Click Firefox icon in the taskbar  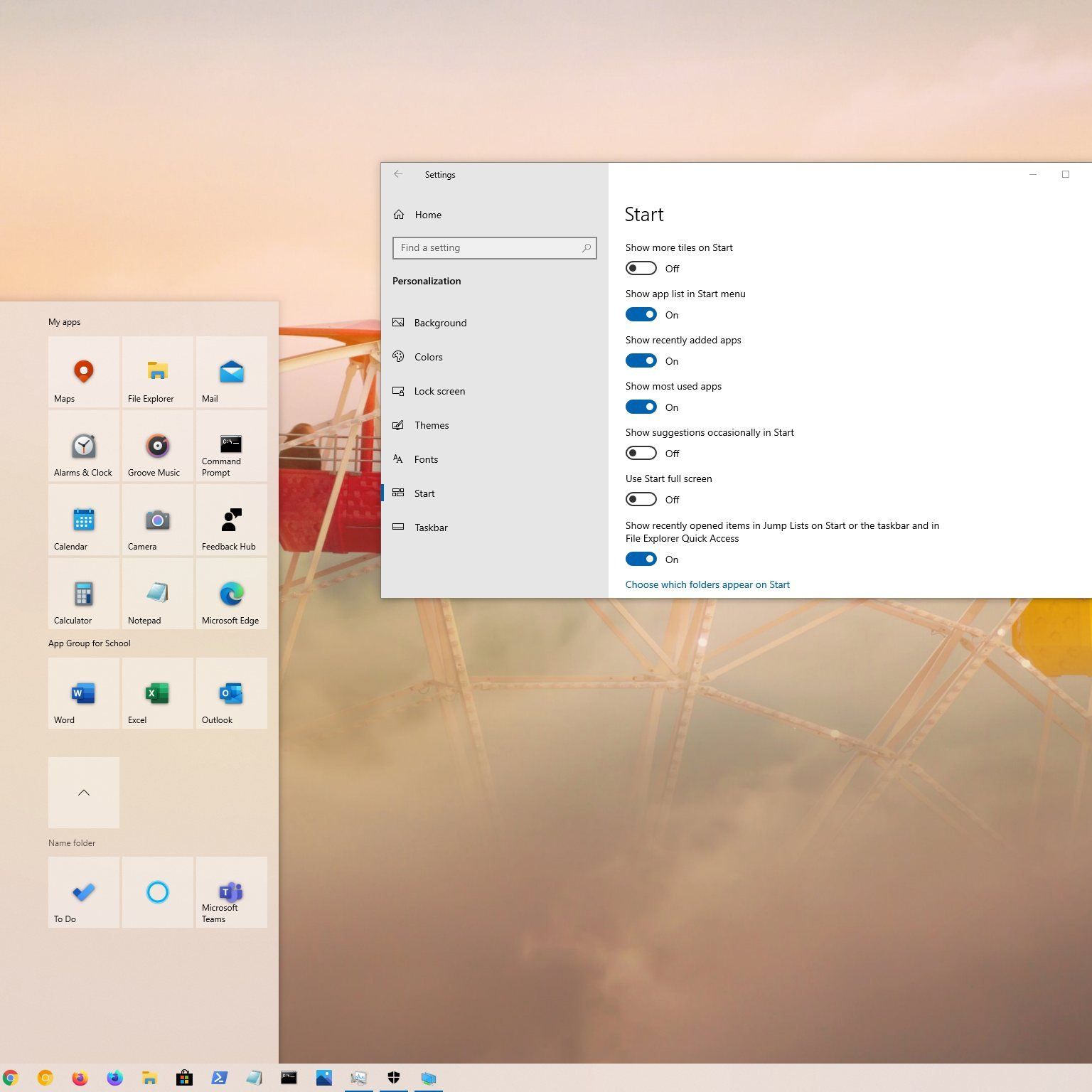pos(80,1078)
